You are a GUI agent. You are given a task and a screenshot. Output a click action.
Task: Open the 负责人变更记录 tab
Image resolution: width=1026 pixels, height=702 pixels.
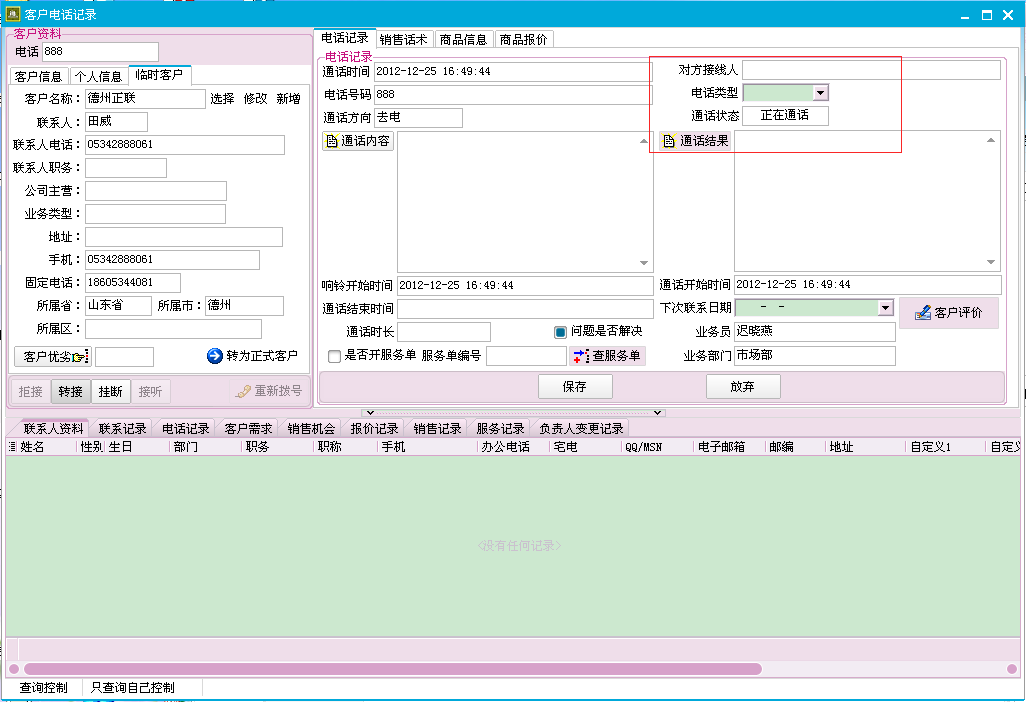(x=581, y=429)
